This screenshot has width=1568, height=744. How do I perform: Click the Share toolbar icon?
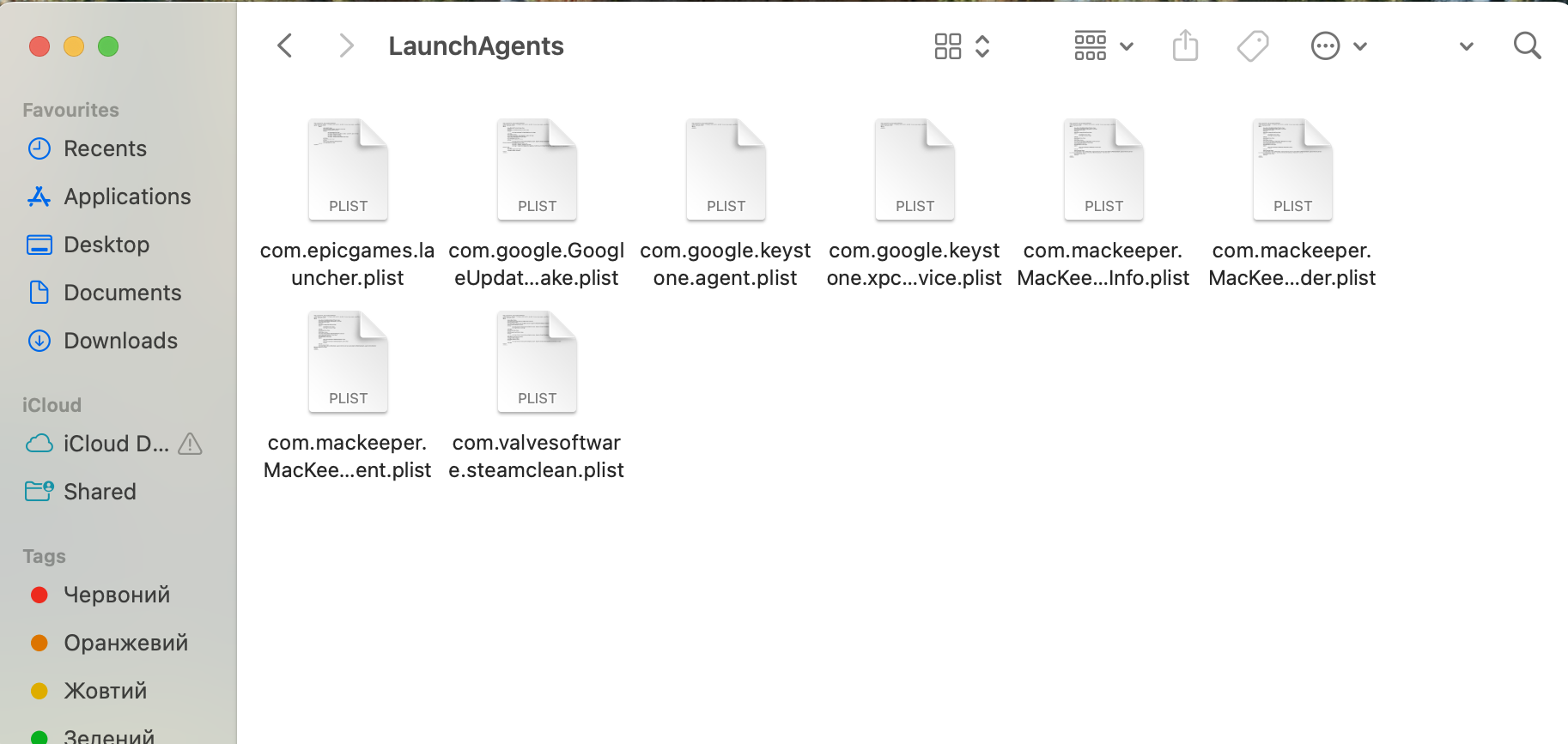click(1185, 45)
